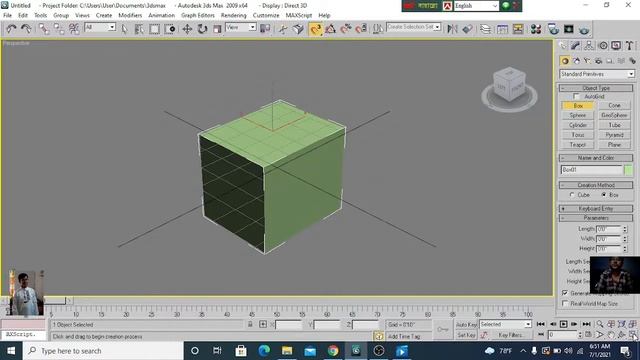Viewport: 640px width, 360px height.
Task: Toggle the Angle Snap icon
Action: 331,29
